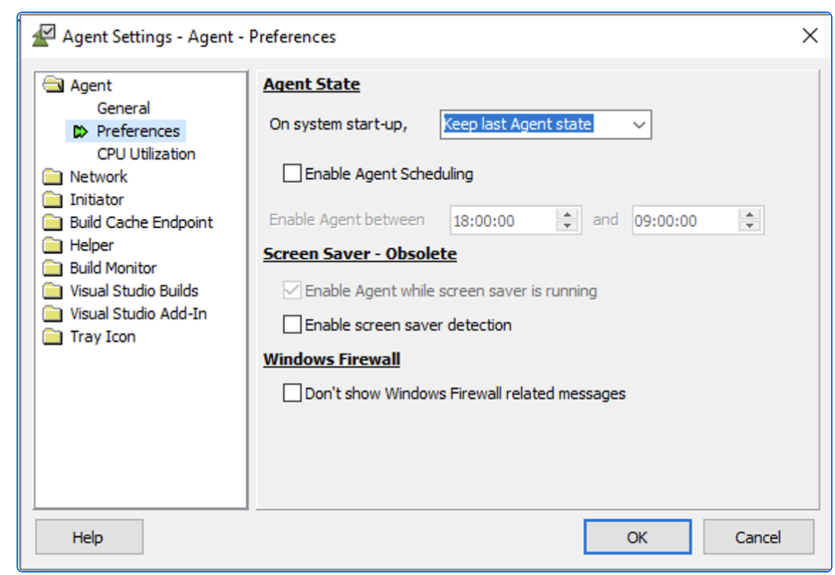Click the Build Cache Endpoint folder icon
Viewport: 835px width, 575px height.
pos(53,223)
